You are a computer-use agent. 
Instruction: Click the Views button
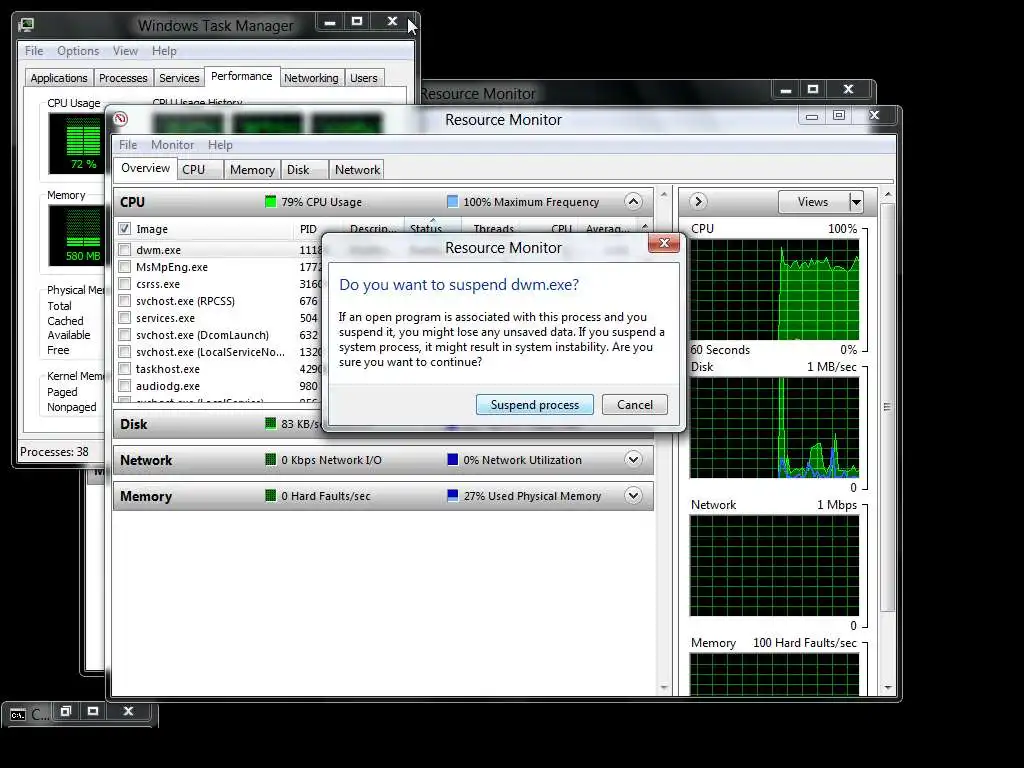[814, 202]
